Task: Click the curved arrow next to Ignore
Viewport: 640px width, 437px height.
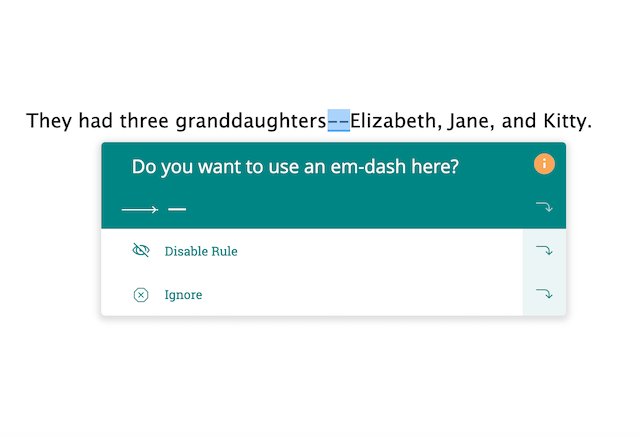Action: coord(544,293)
